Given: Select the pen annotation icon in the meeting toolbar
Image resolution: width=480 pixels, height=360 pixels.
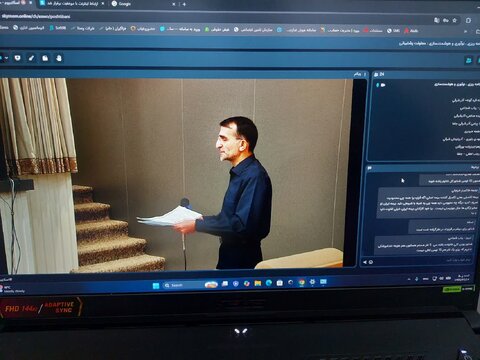Looking at the screenshot, I should click(31, 58).
